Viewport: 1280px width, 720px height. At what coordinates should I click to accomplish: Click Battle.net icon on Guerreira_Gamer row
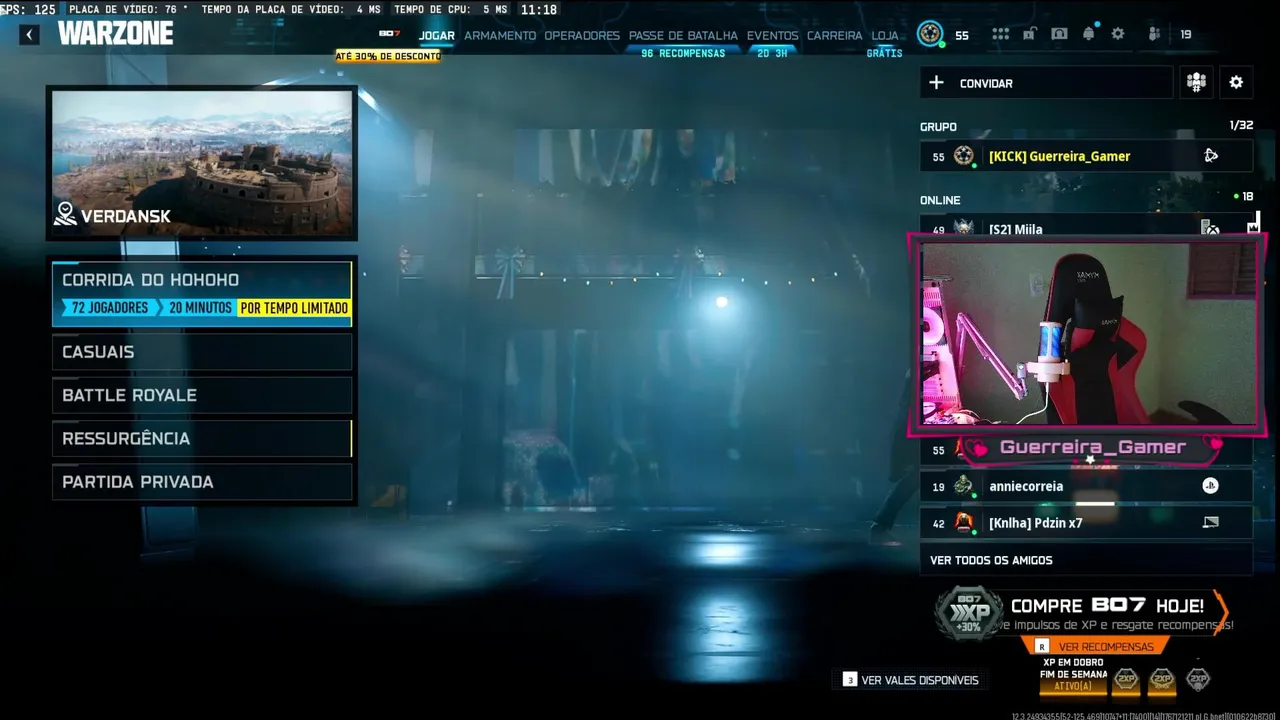1211,156
